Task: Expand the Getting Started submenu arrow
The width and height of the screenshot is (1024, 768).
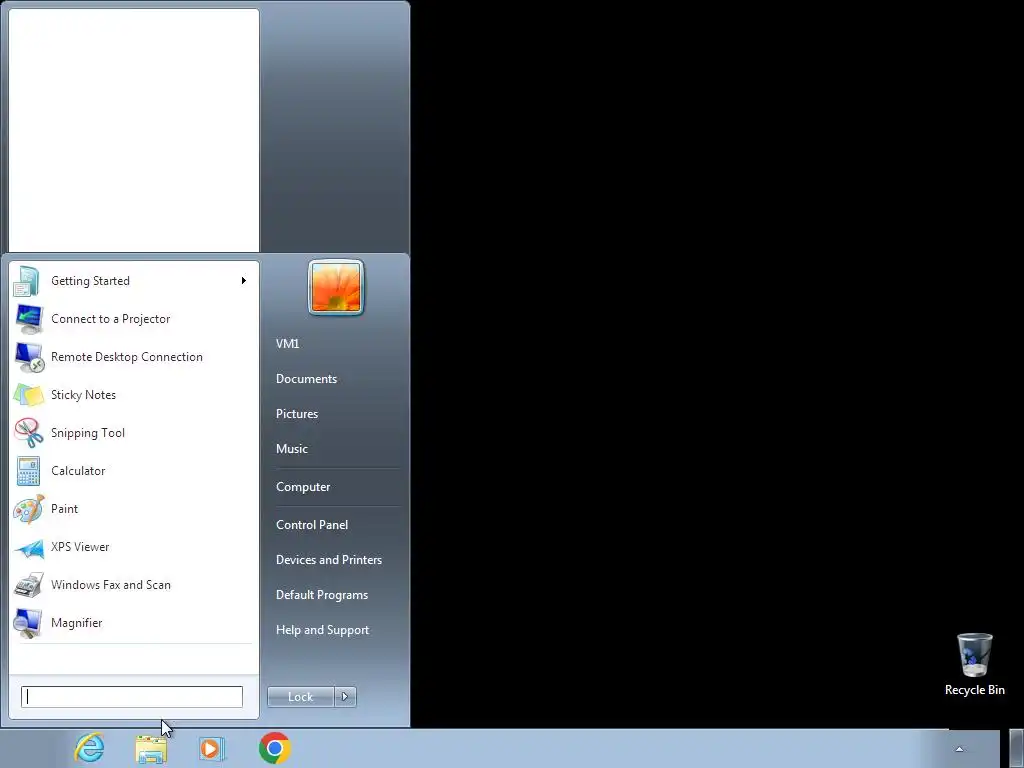Action: coord(244,281)
